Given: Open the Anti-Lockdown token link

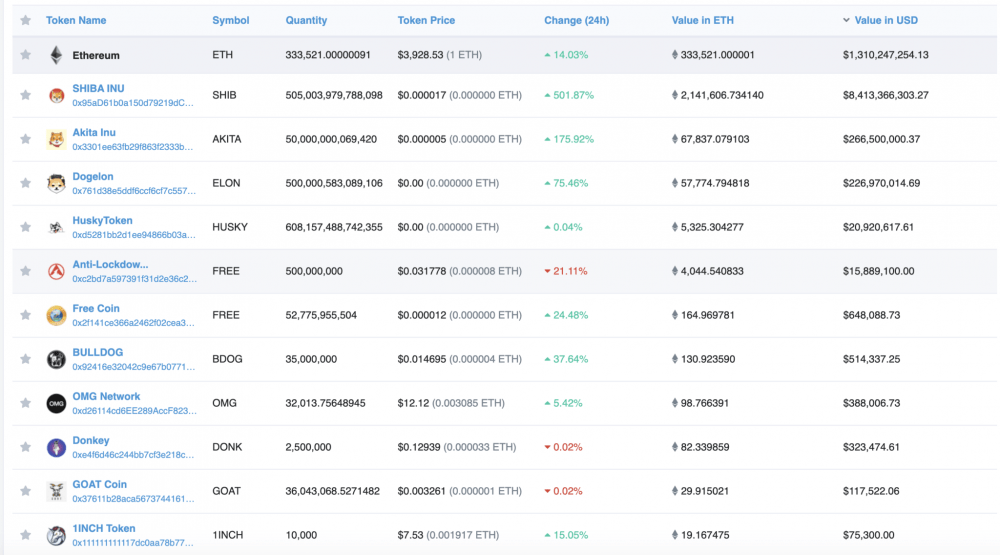Looking at the screenshot, I should coord(110,265).
